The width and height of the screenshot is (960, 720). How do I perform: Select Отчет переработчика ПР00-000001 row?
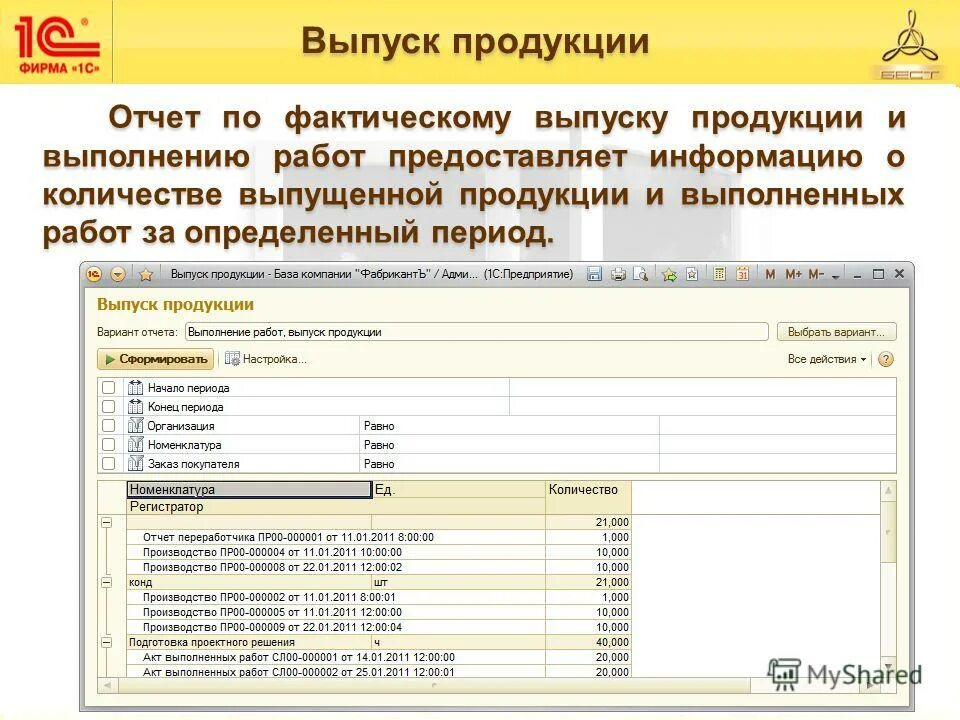[378, 537]
